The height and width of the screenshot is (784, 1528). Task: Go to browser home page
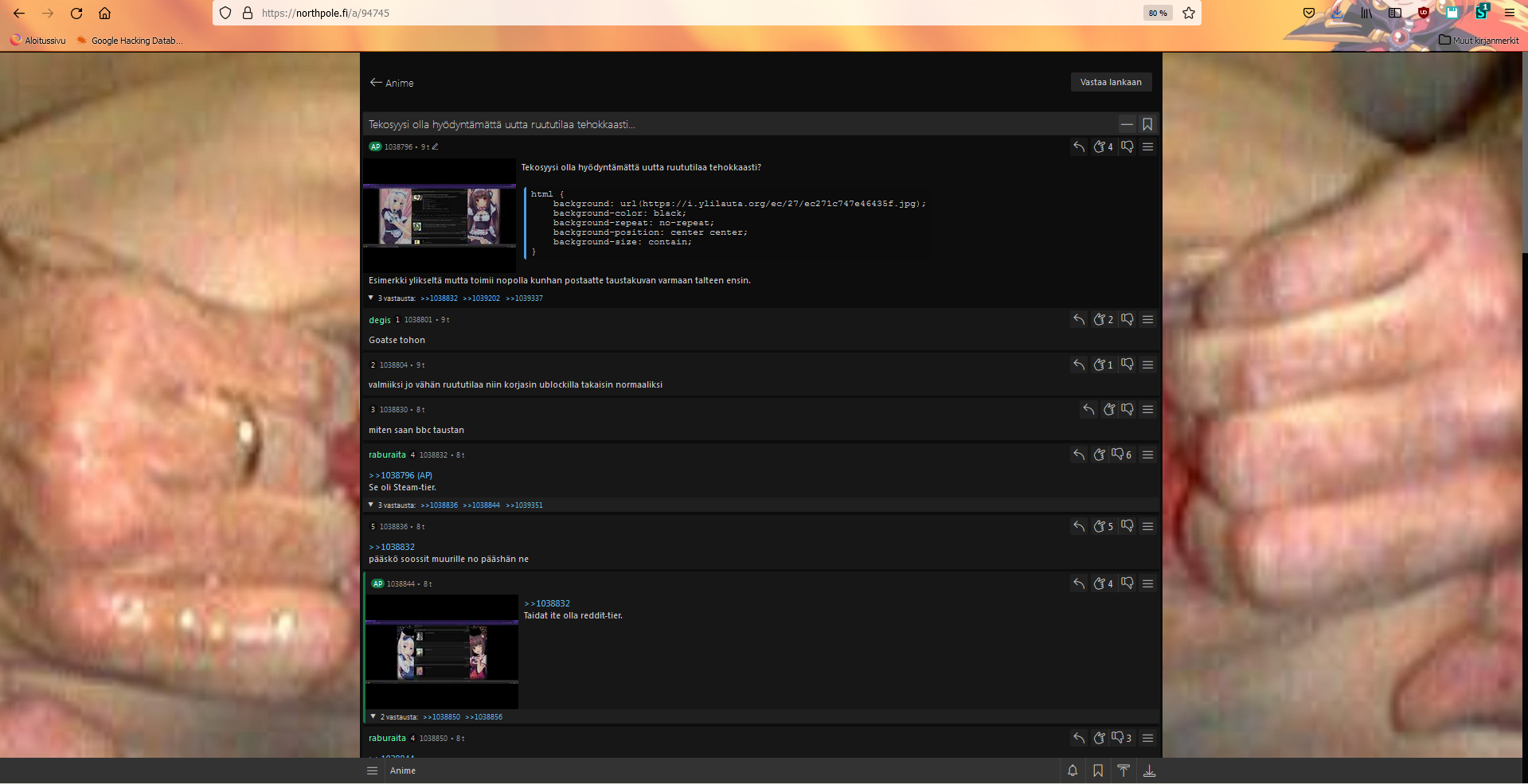pos(104,13)
